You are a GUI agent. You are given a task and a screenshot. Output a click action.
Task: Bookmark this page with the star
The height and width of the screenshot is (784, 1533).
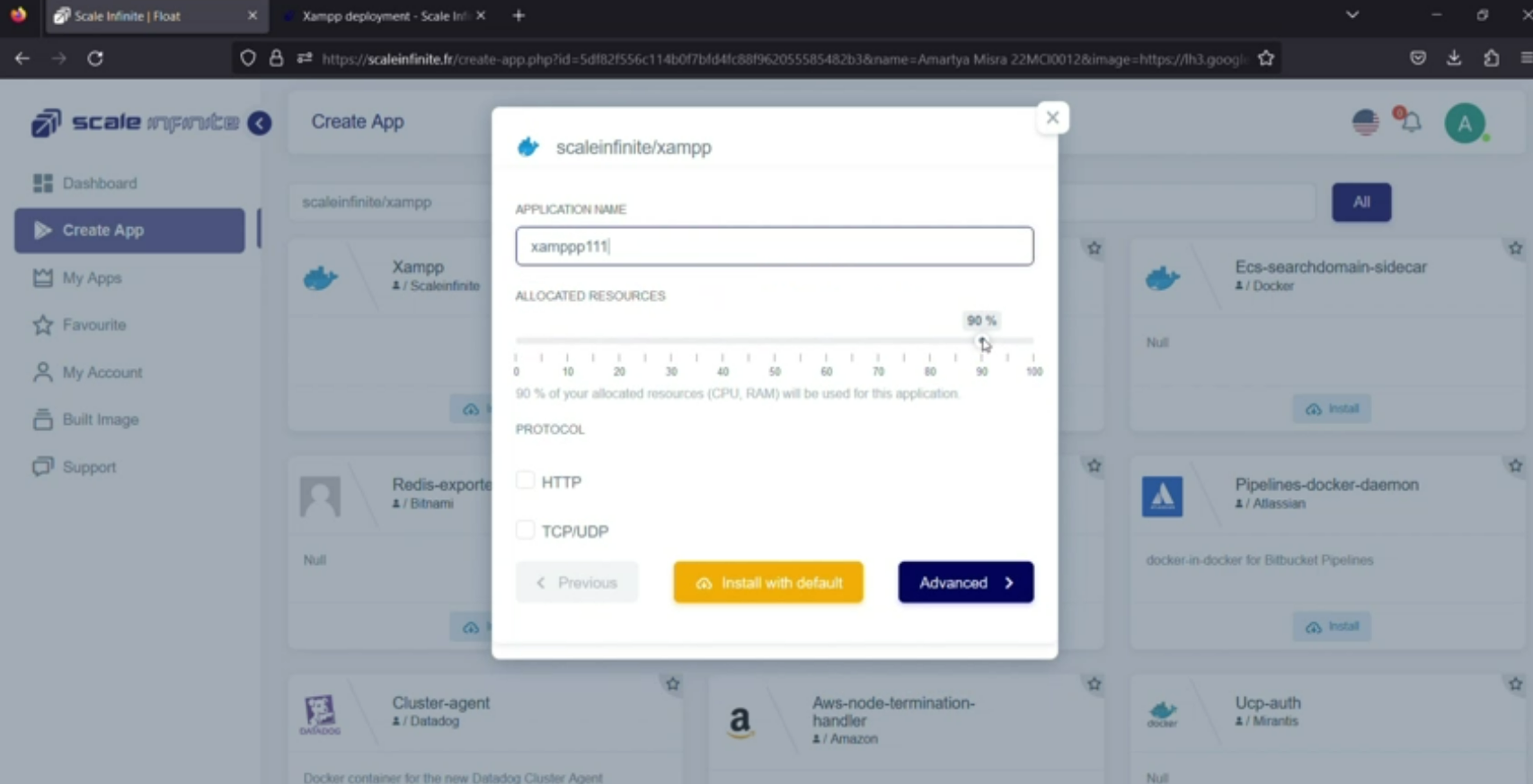[x=1266, y=58]
